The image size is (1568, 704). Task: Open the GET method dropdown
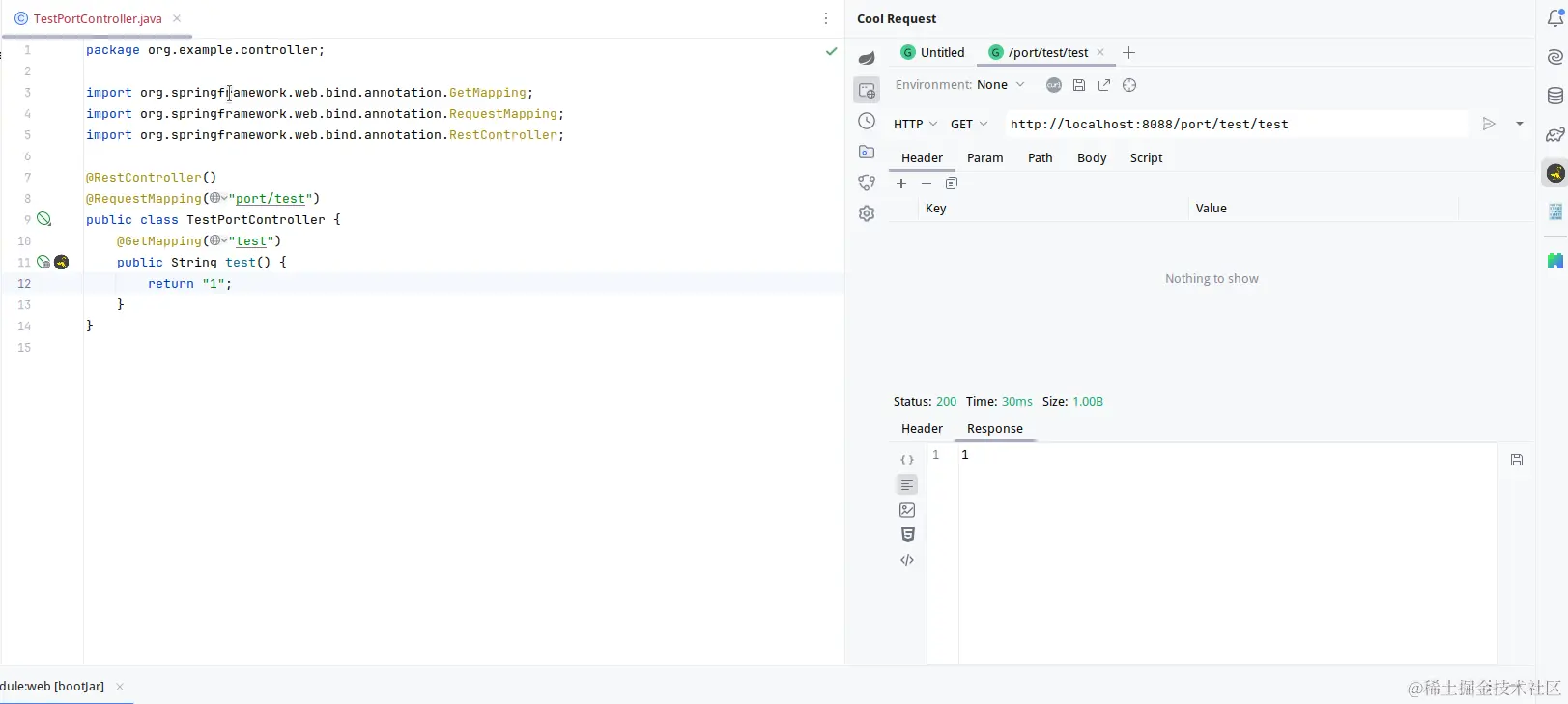[969, 124]
